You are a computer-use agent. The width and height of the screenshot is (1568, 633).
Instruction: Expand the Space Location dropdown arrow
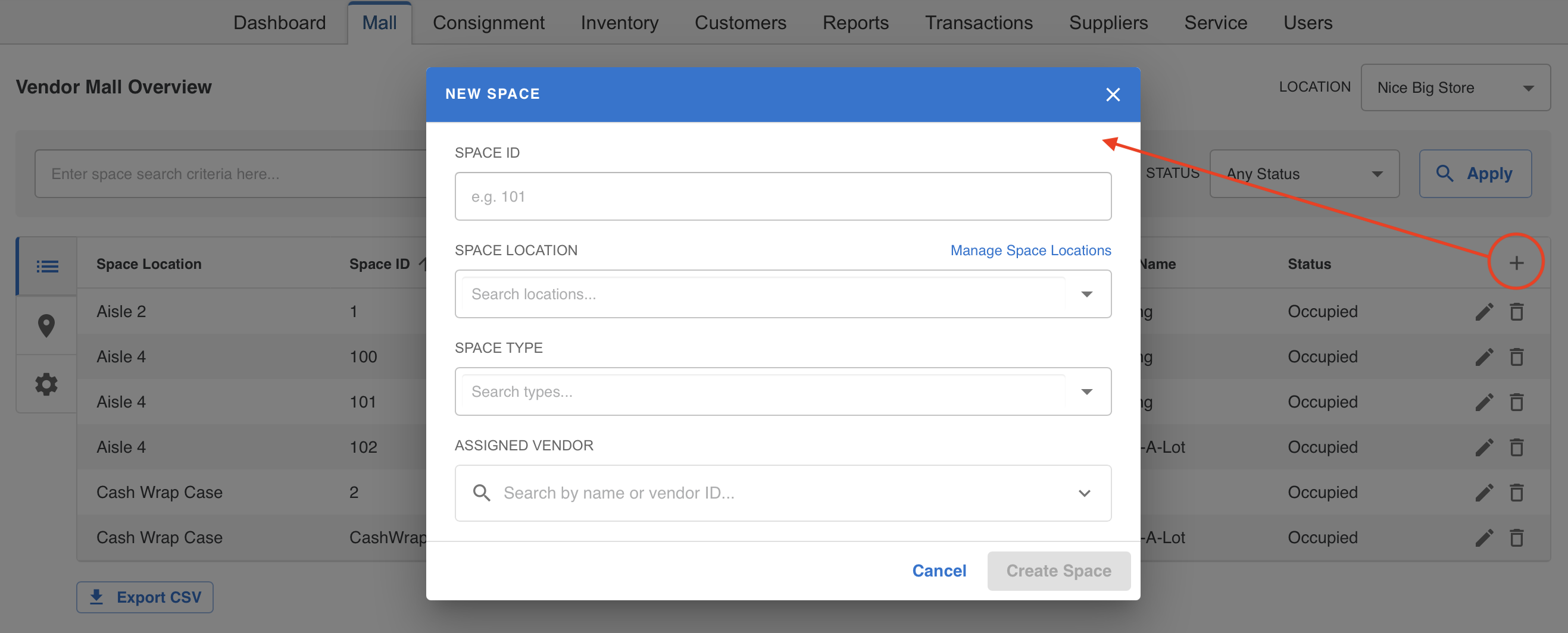(1086, 294)
